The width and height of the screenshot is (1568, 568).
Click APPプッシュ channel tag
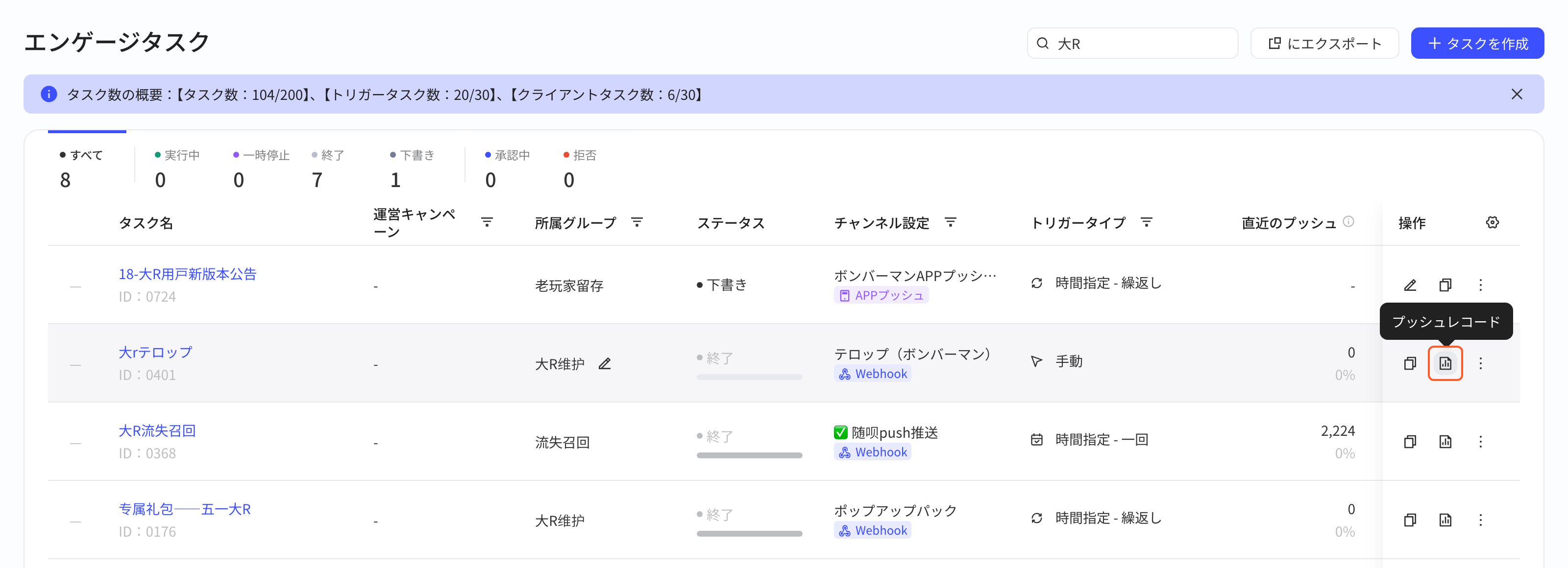click(881, 296)
